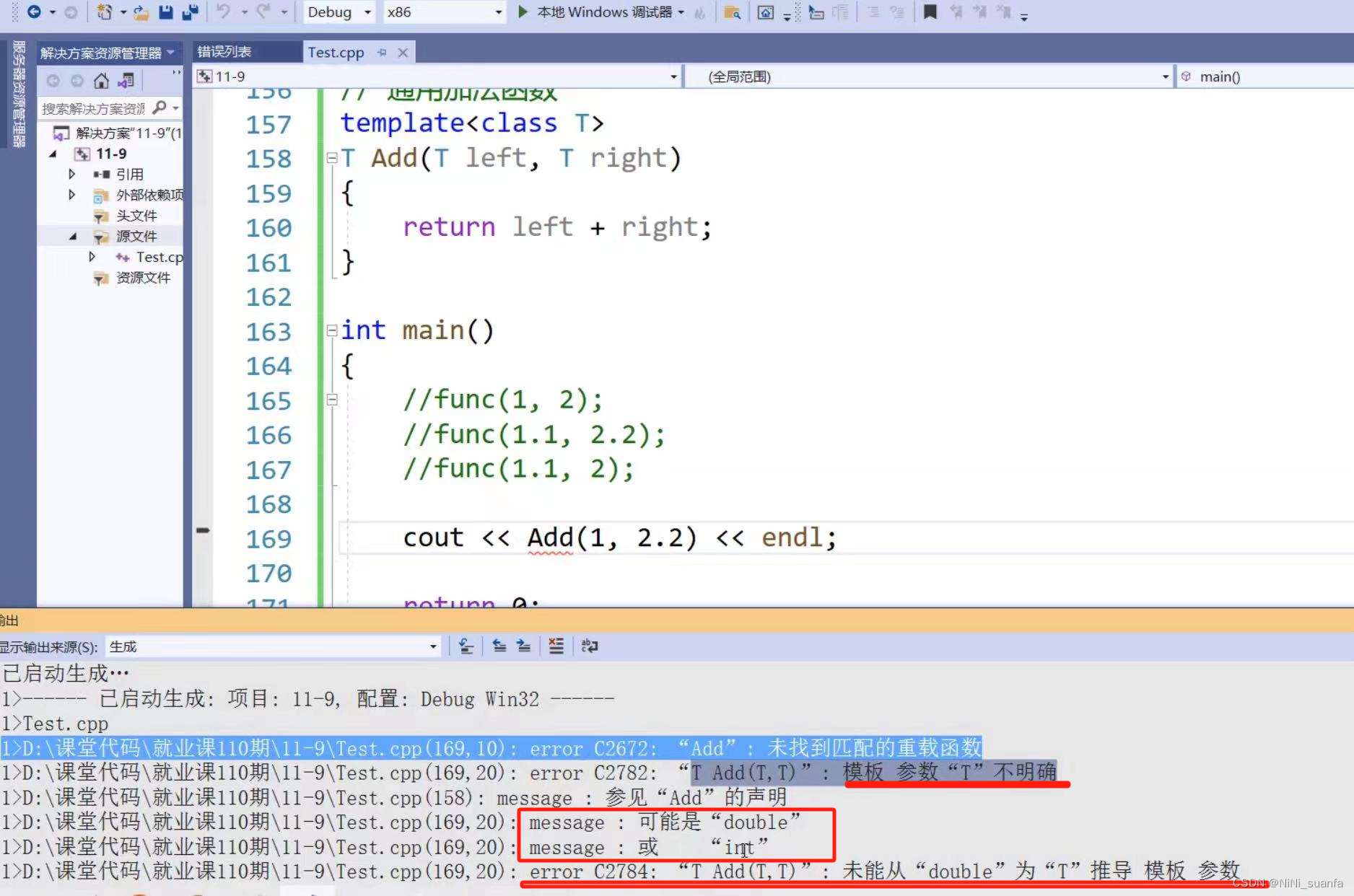Click the Clear Bookmarks icon
Screen dimensions: 1354x896
[1004, 12]
